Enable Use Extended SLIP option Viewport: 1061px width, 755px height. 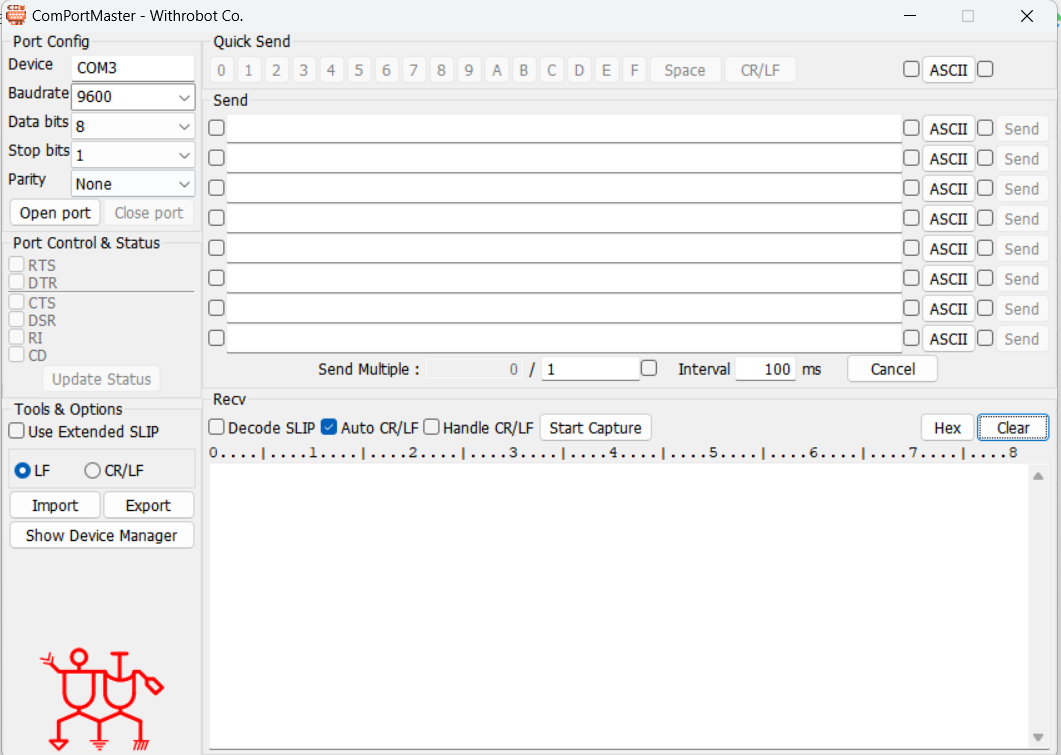click(x=17, y=431)
